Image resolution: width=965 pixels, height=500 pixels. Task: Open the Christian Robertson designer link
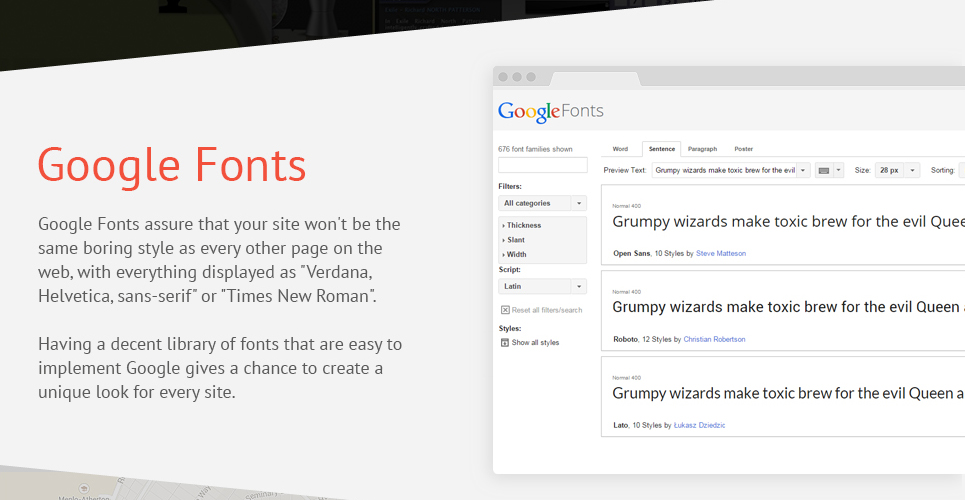[714, 339]
